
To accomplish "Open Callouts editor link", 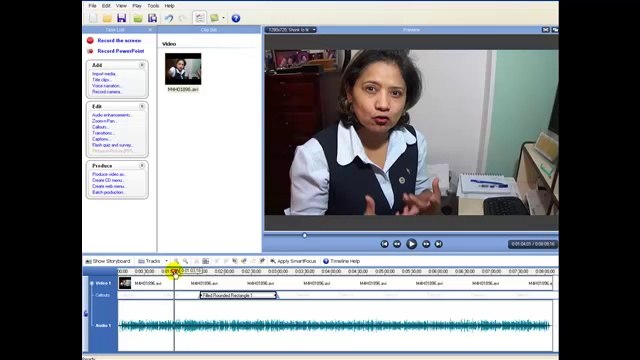I will click(100, 127).
